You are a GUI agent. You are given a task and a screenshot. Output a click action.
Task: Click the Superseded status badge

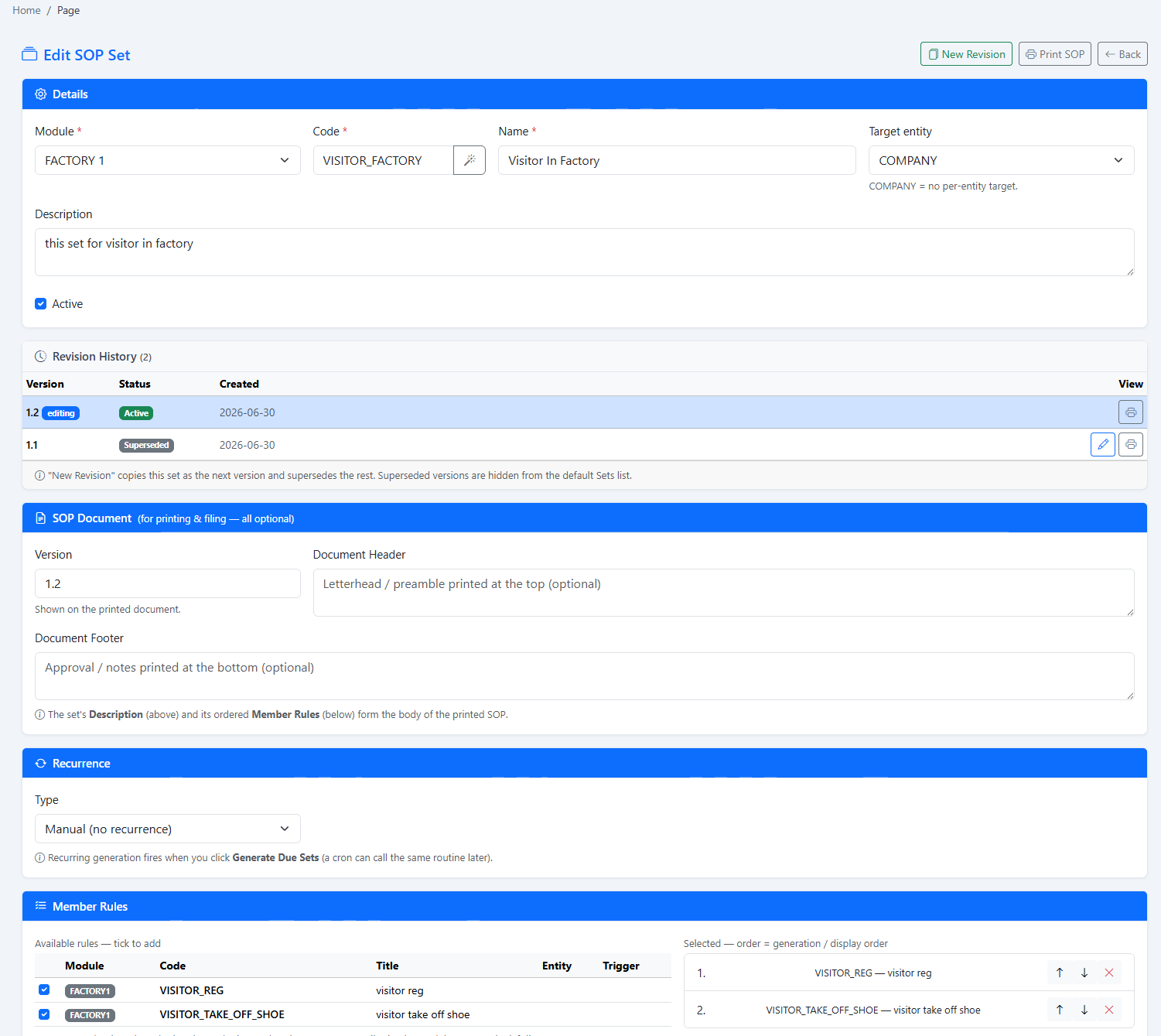(x=146, y=445)
